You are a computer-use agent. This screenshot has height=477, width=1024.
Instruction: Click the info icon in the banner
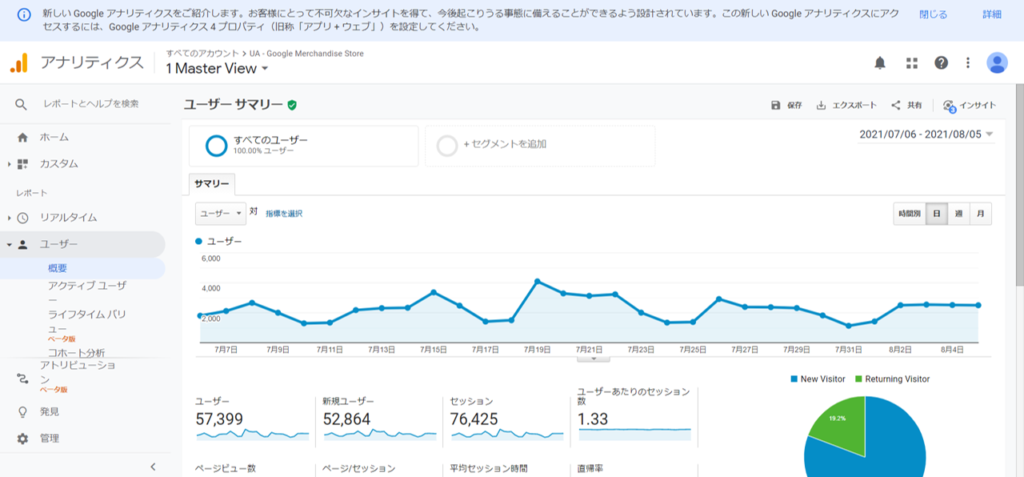[x=24, y=14]
